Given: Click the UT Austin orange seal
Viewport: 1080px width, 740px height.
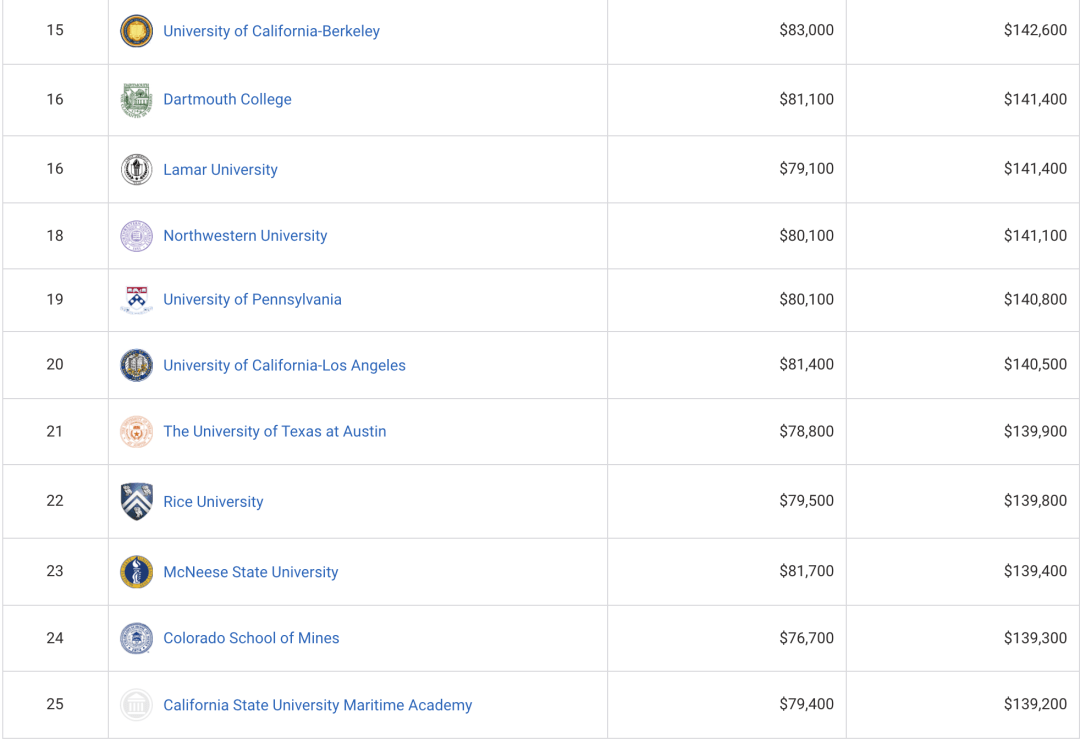Looking at the screenshot, I should [x=136, y=432].
